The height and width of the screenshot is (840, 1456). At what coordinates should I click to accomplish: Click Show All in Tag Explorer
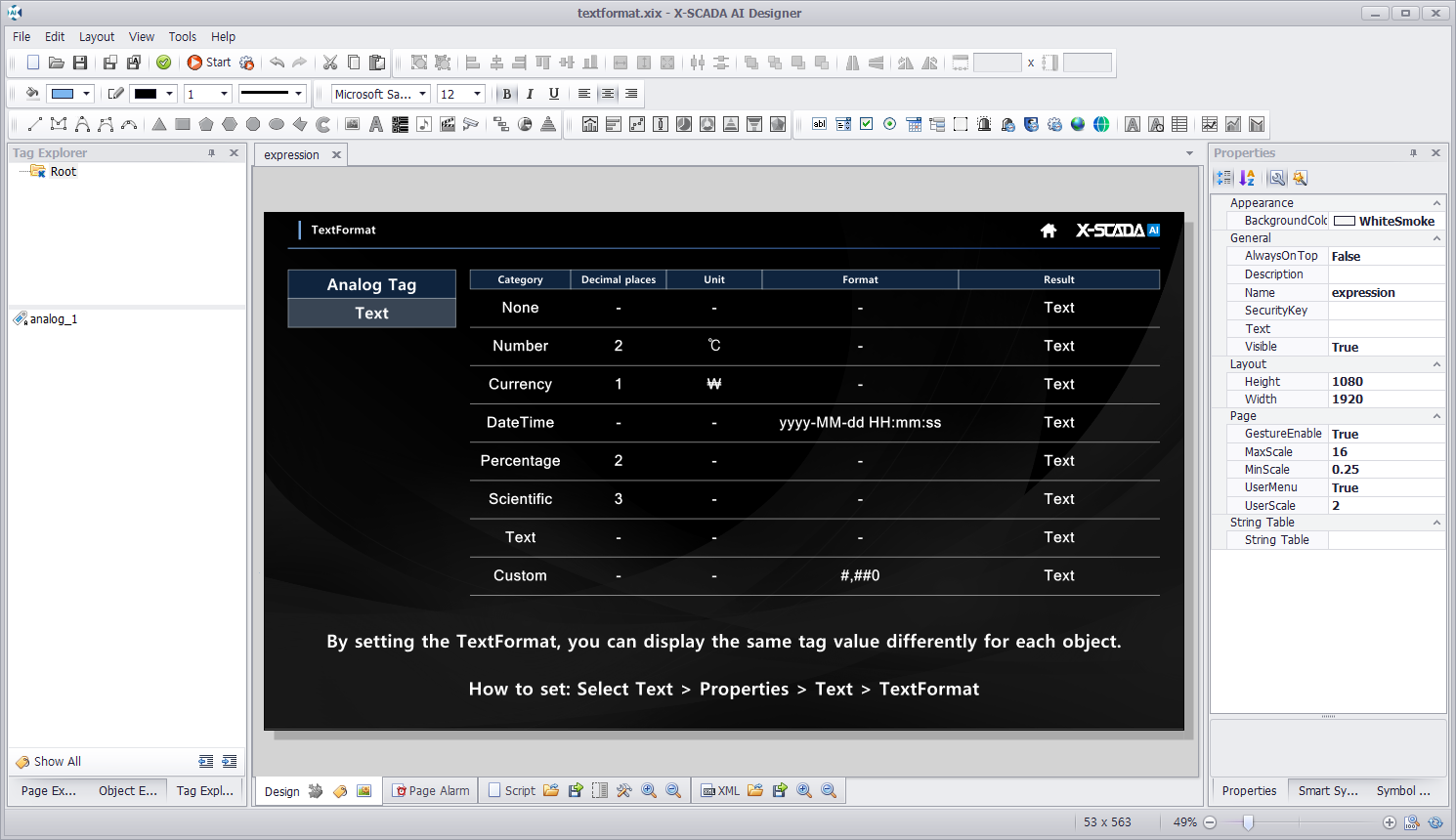click(x=57, y=761)
